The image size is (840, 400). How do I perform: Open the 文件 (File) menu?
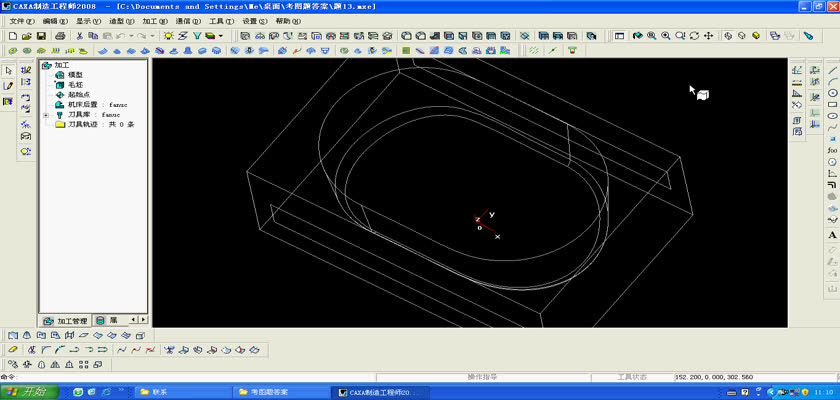(21, 21)
